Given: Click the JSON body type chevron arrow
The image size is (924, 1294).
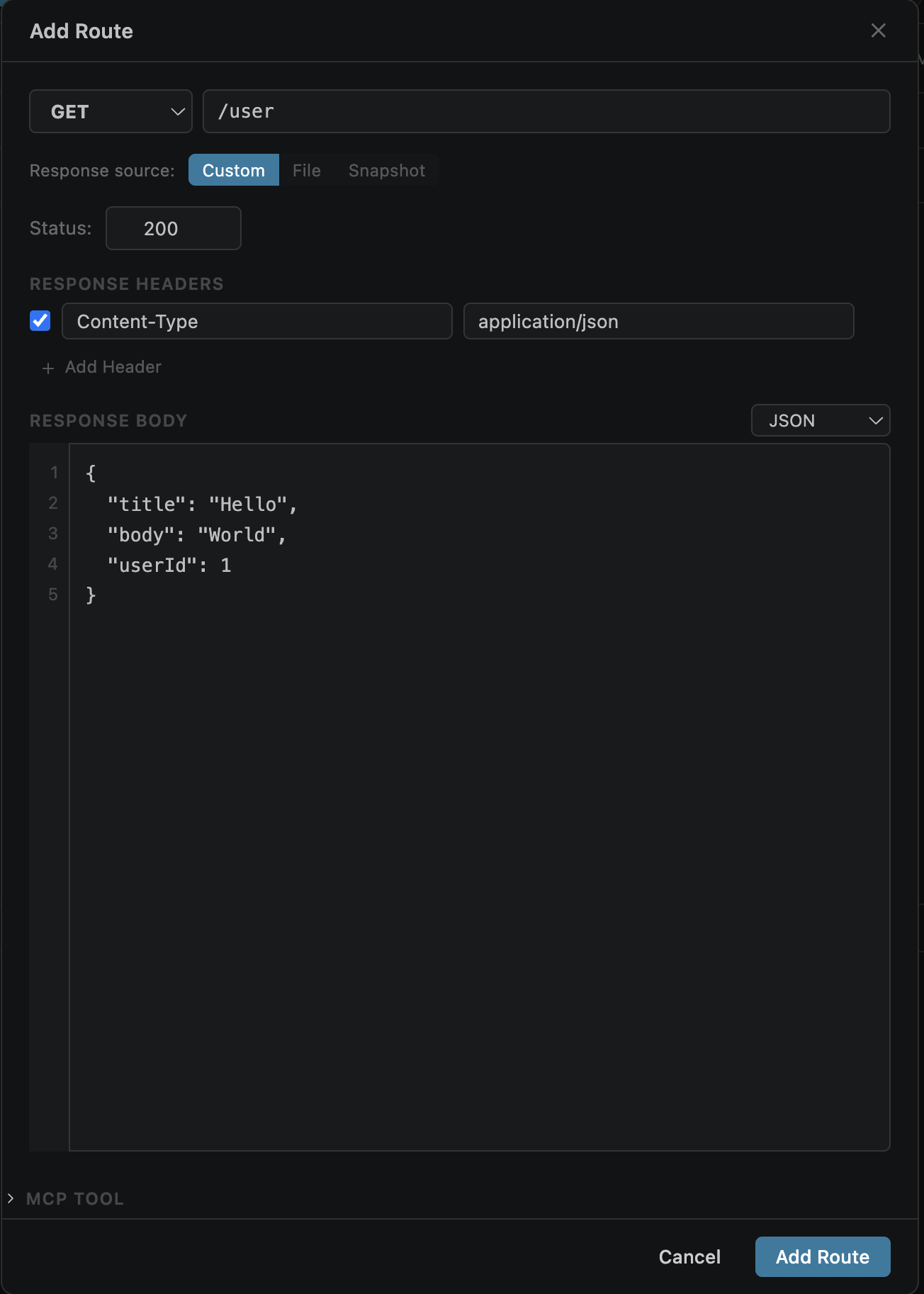Looking at the screenshot, I should (876, 421).
